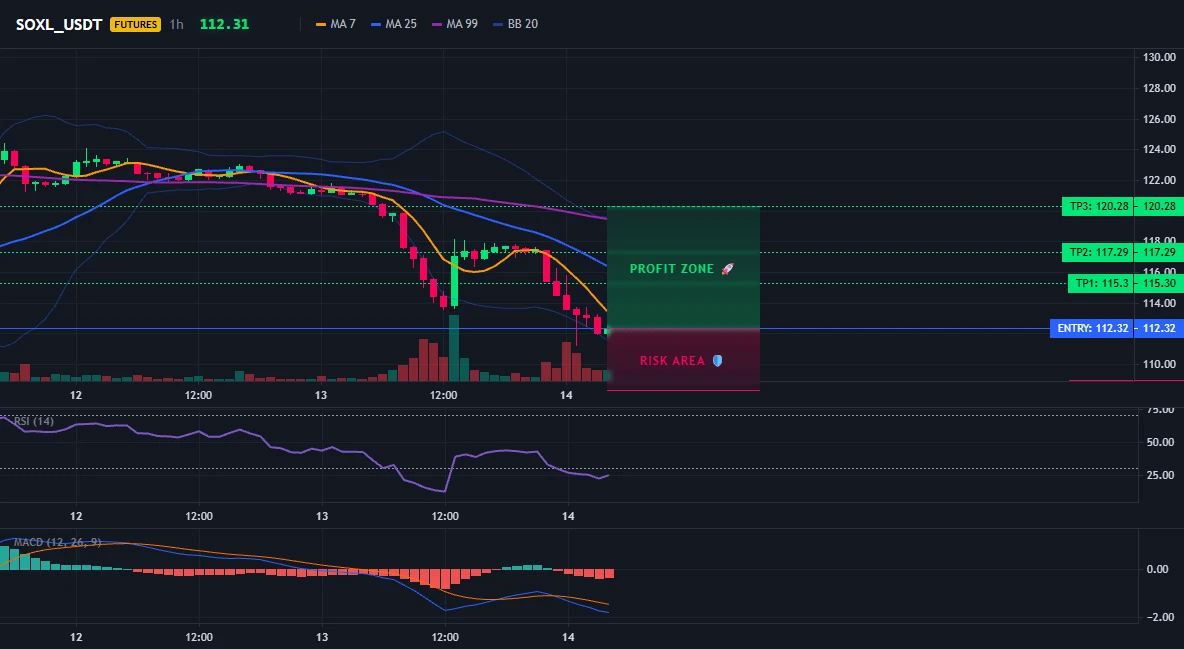
Task: Click the SOXL_USDT symbol title
Action: 59,24
